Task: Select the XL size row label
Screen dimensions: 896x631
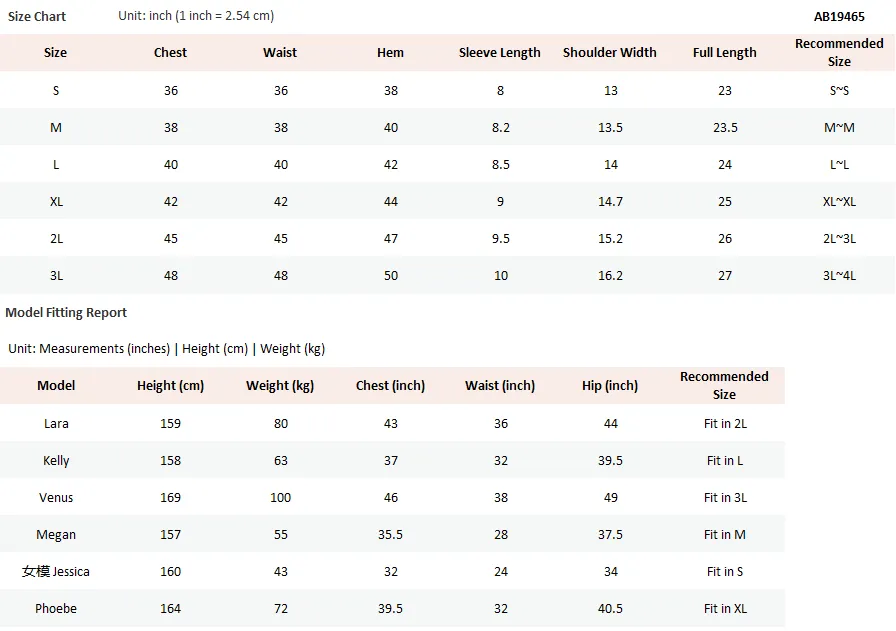Action: point(56,202)
